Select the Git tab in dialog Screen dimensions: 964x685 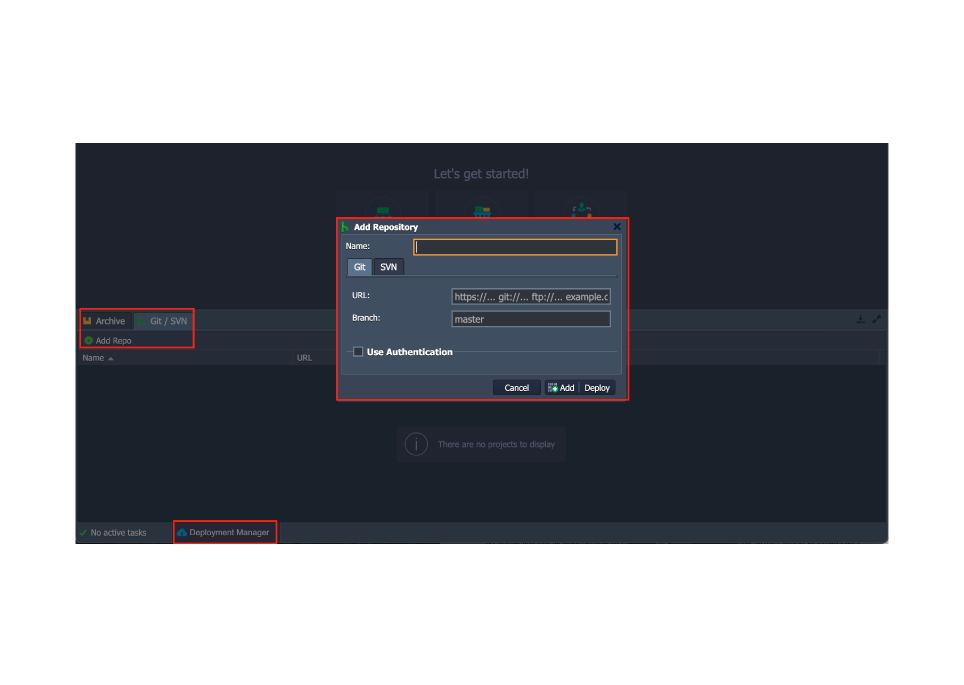[x=359, y=267]
